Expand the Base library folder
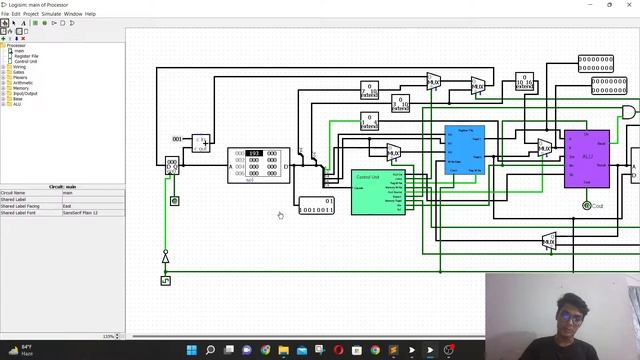The height and width of the screenshot is (360, 640). pyautogui.click(x=3, y=99)
